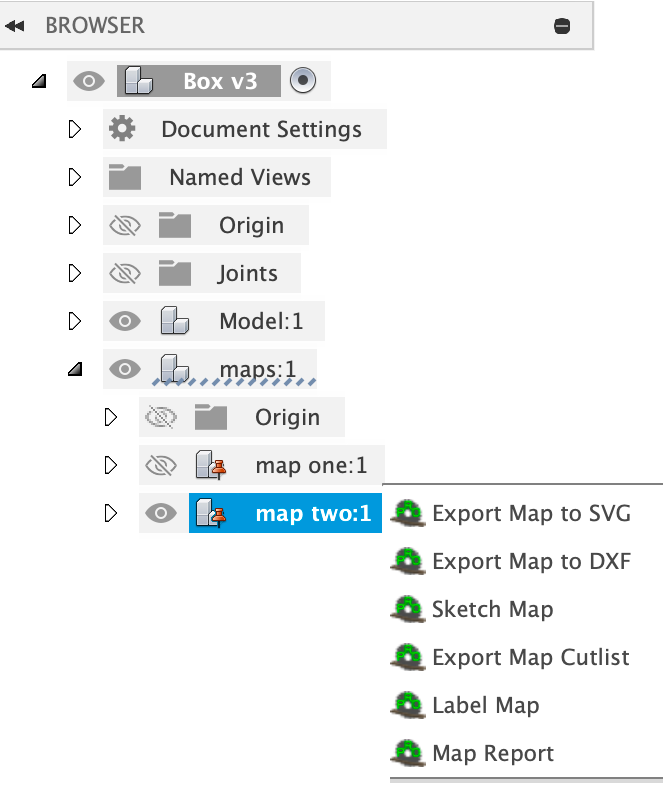The width and height of the screenshot is (663, 788).
Task: Select the map one:1 label
Action: click(x=311, y=465)
